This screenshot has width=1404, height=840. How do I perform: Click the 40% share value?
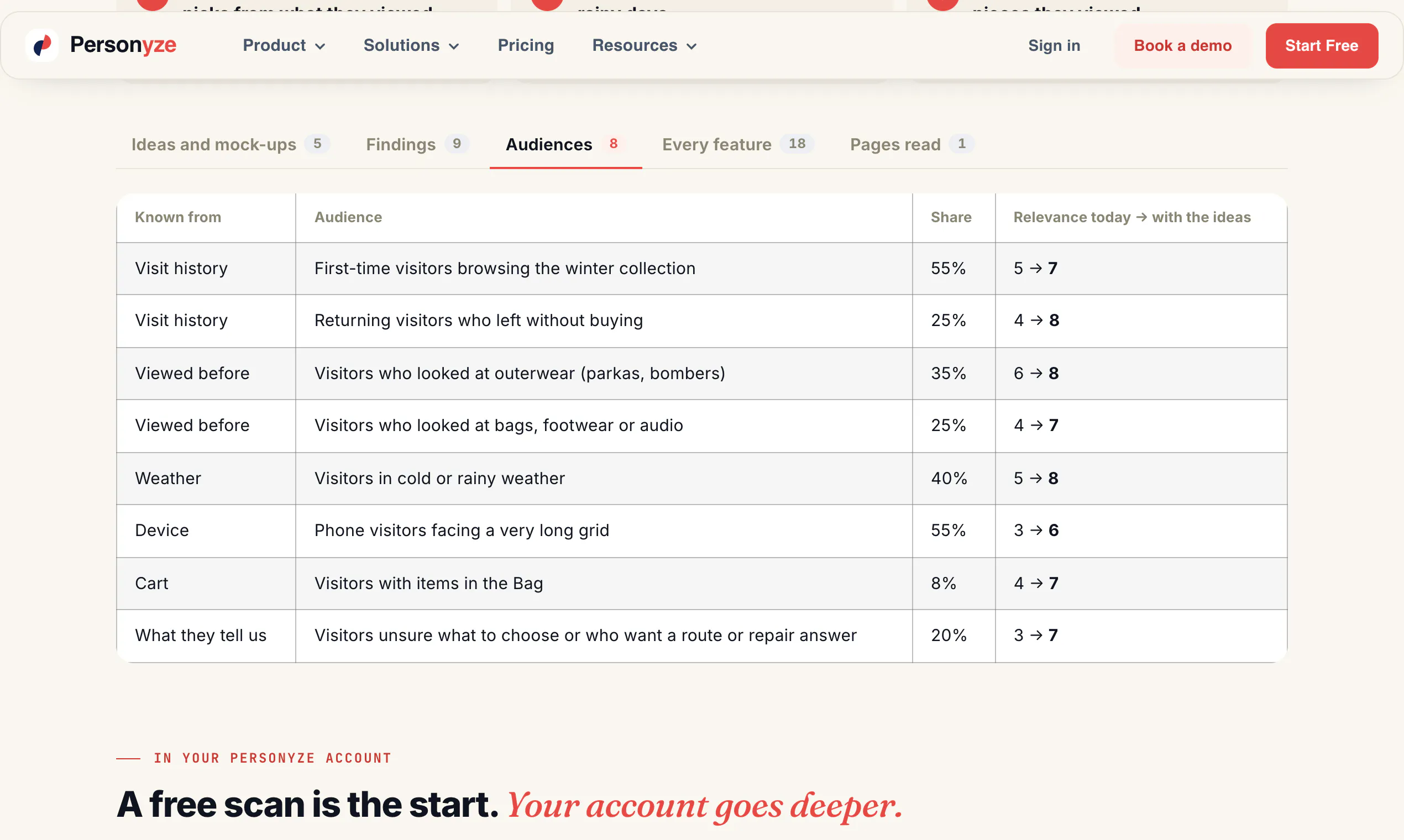[950, 478]
